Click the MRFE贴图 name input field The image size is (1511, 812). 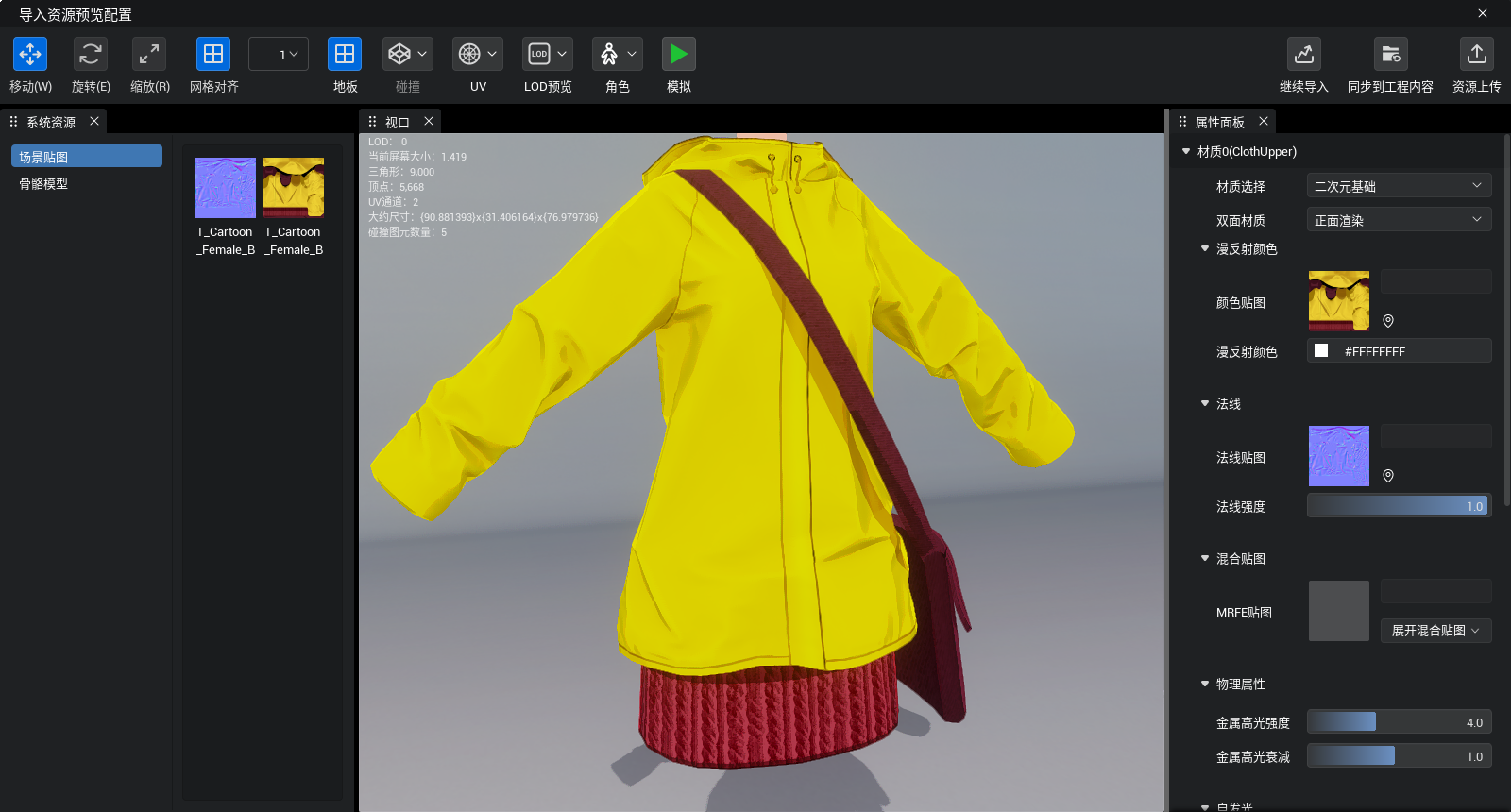point(1436,591)
